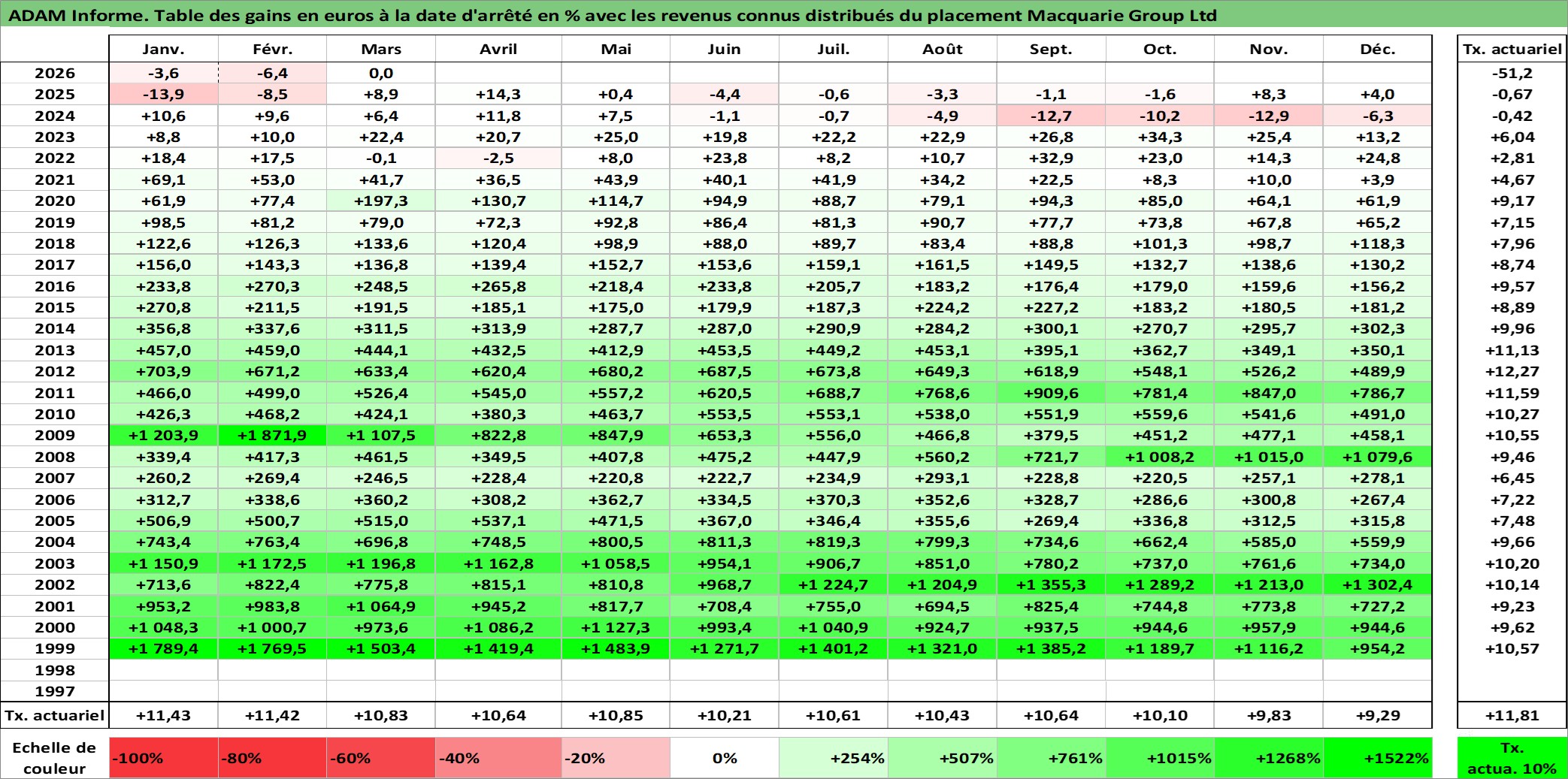The image size is (1568, 779).
Task: Select the +1015% green swatch
Action: pos(1160,758)
